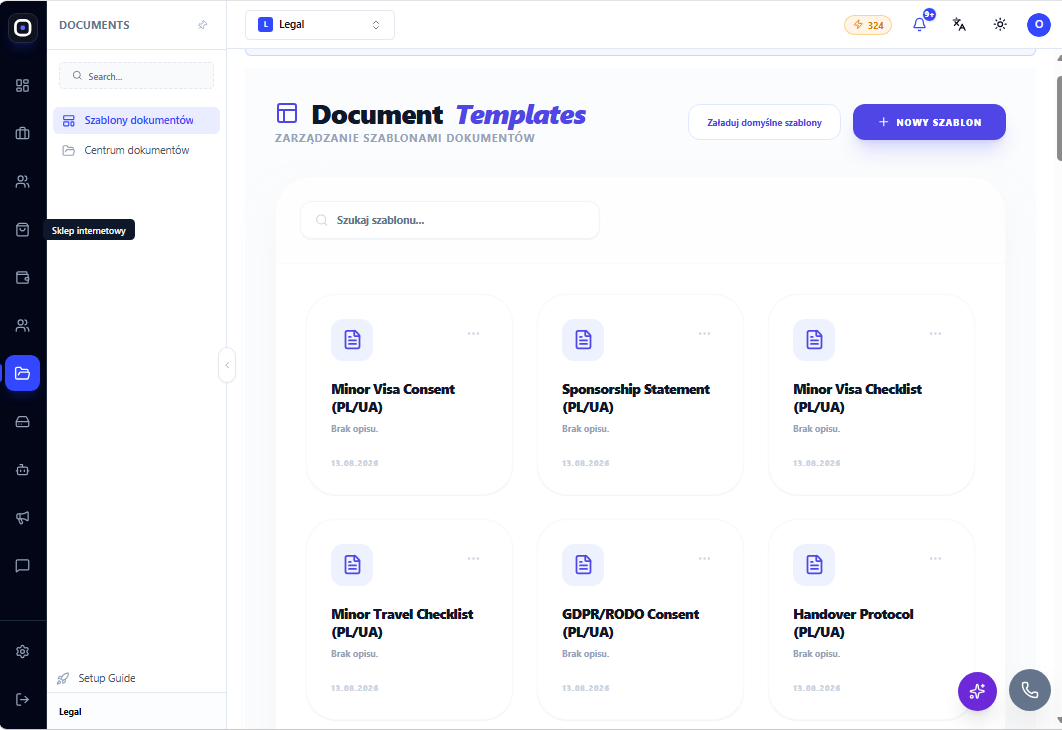1062x730 pixels.
Task: Open the robot bot icon in sidebar
Action: (x=22, y=469)
